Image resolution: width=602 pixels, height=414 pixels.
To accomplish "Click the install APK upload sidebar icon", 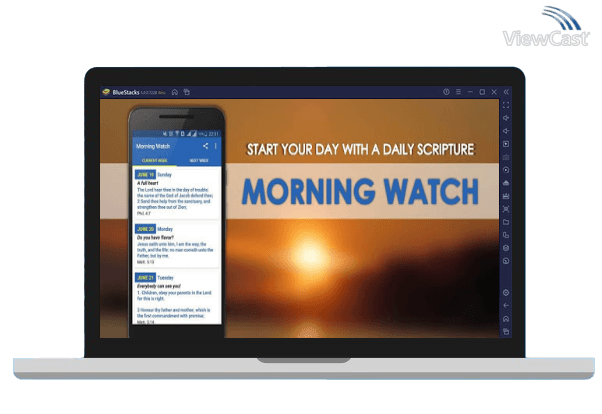I will 506,183.
